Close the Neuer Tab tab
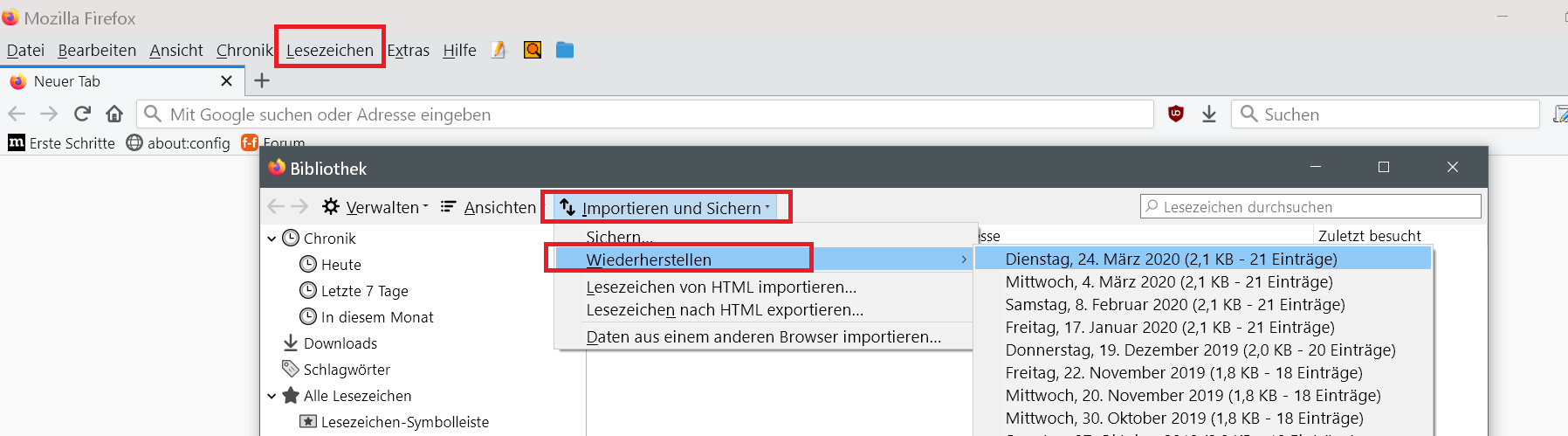 pos(226,81)
